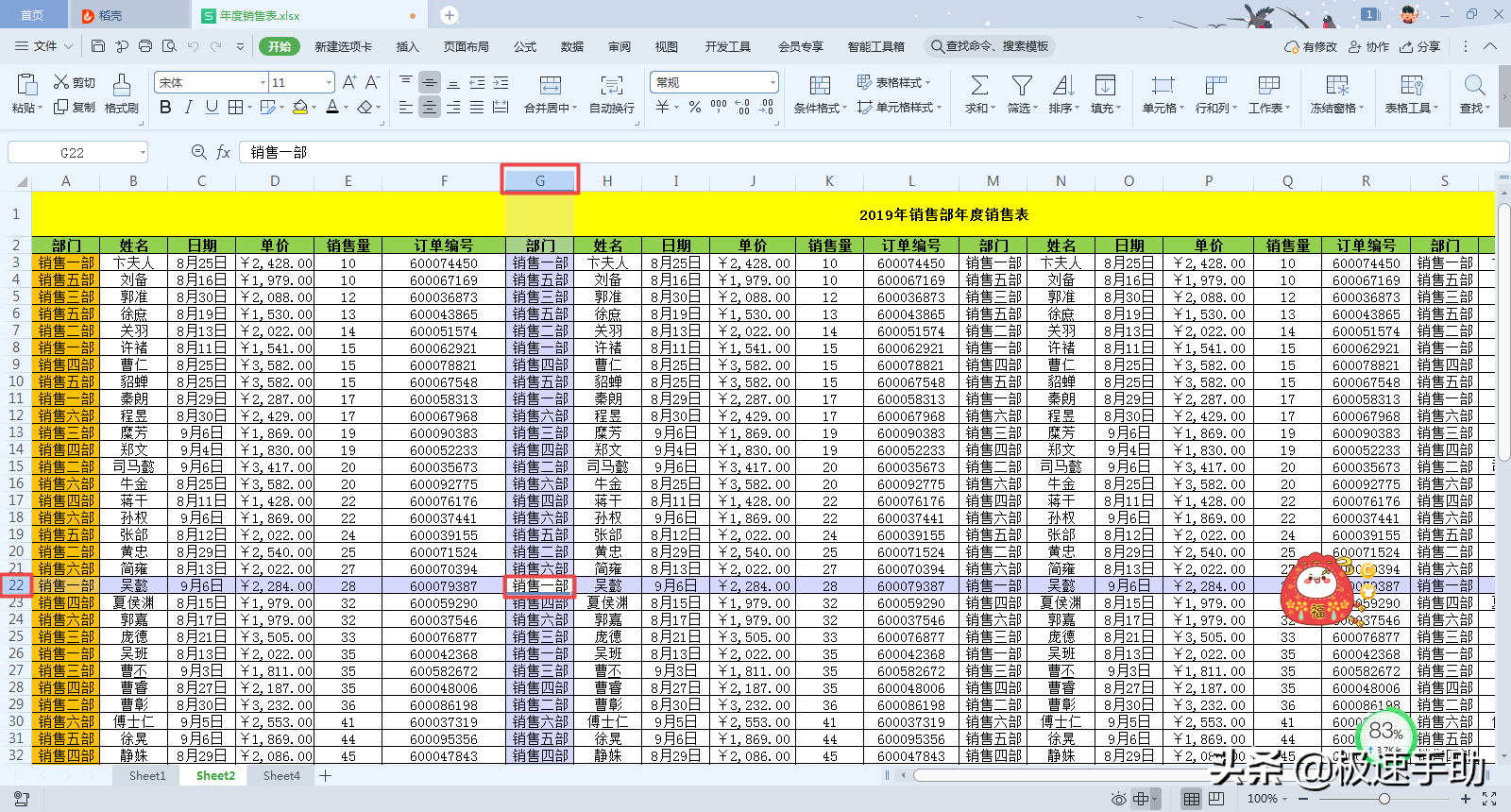Click the Redo arrow icon

tap(216, 46)
